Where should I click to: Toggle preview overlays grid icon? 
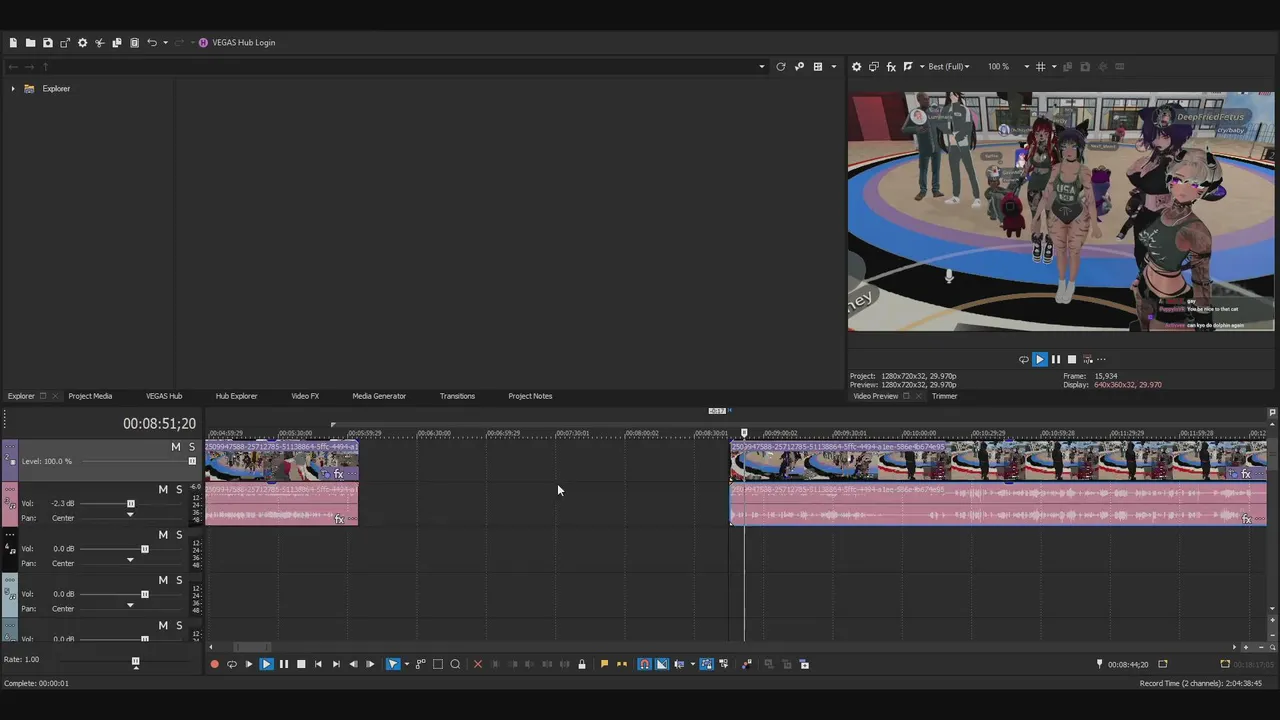point(1041,67)
